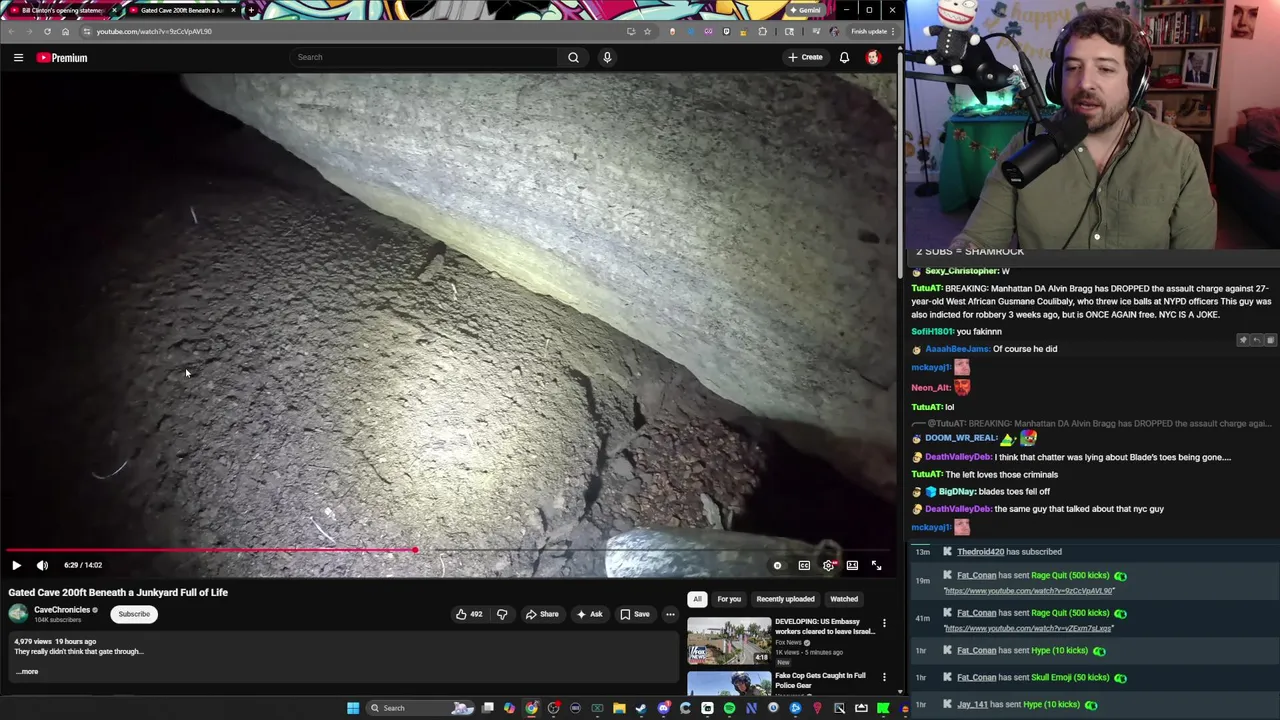Open the browser extensions puzzle icon
1280x720 pixels.
pyautogui.click(x=763, y=31)
